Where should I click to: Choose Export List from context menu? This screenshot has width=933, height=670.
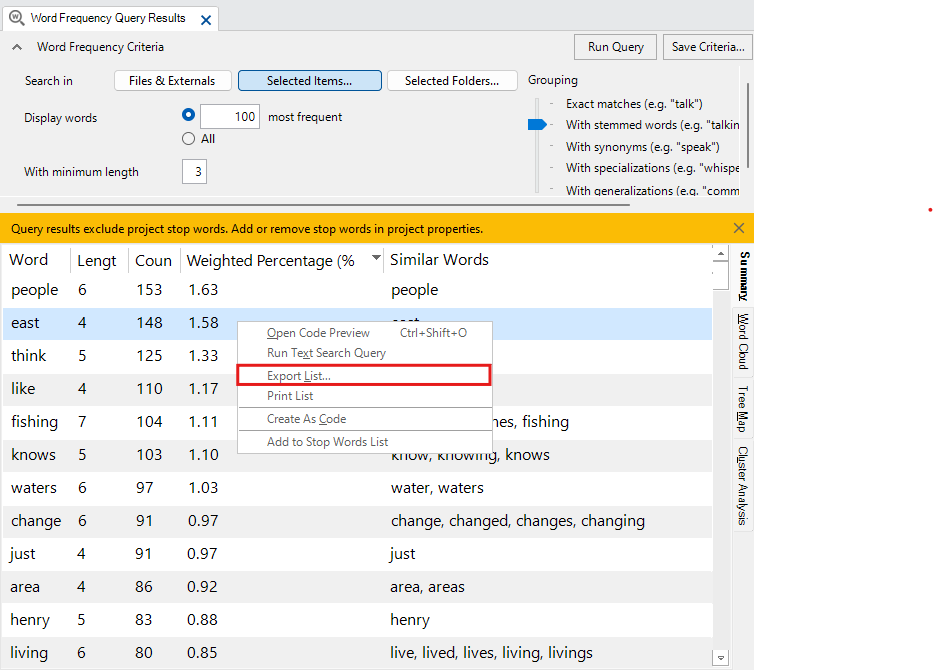click(x=364, y=375)
